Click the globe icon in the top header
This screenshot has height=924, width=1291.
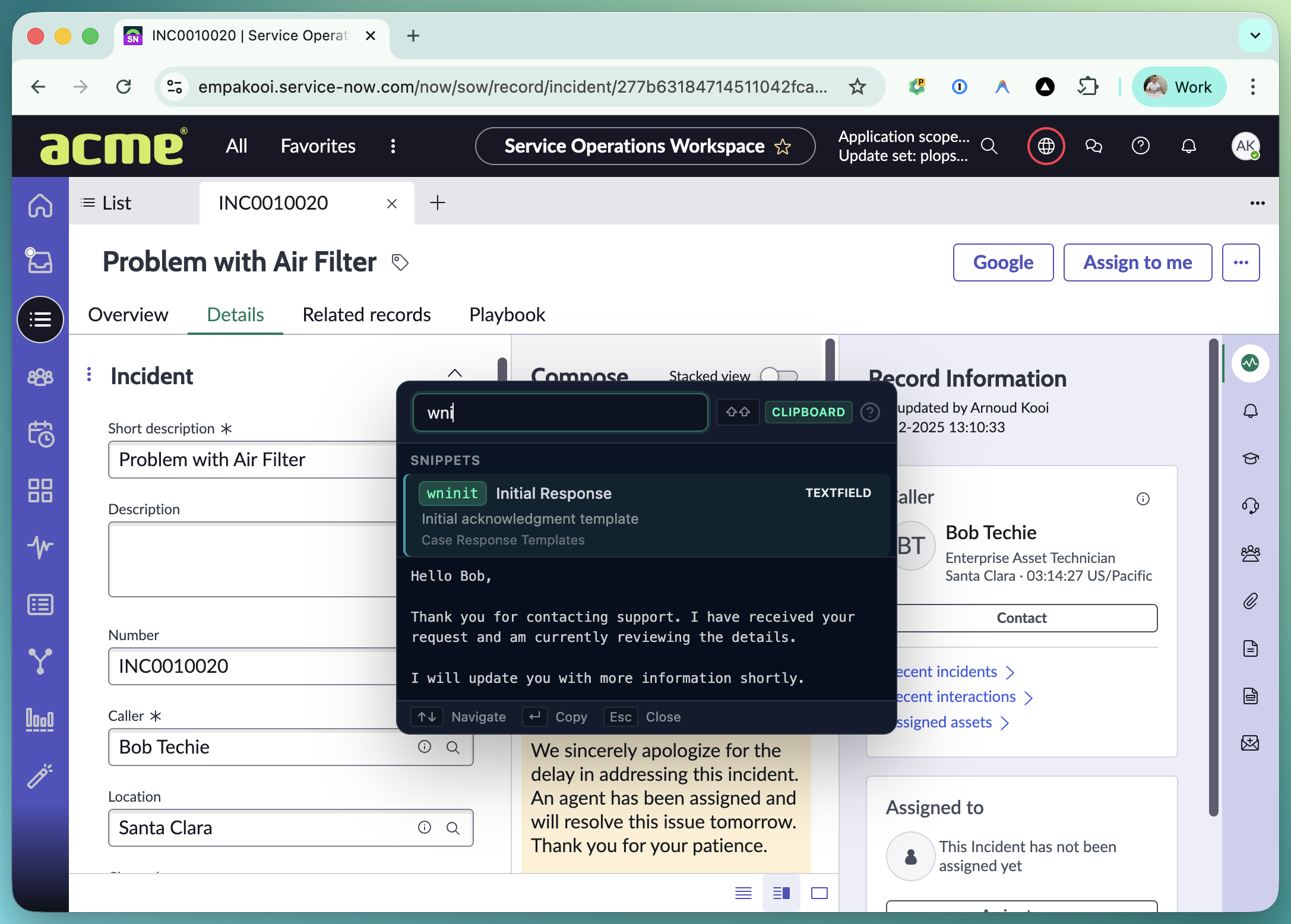coord(1046,145)
